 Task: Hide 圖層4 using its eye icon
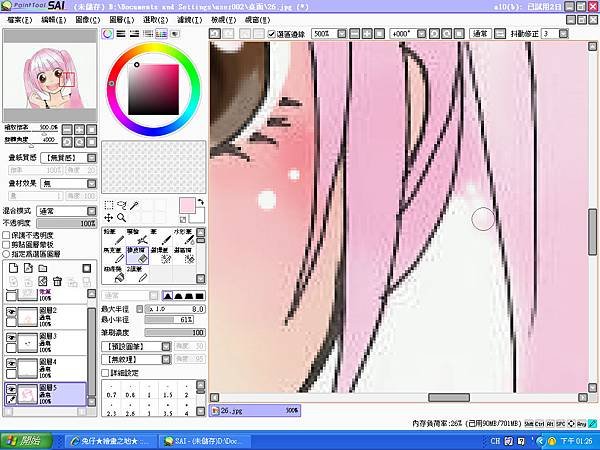click(11, 364)
